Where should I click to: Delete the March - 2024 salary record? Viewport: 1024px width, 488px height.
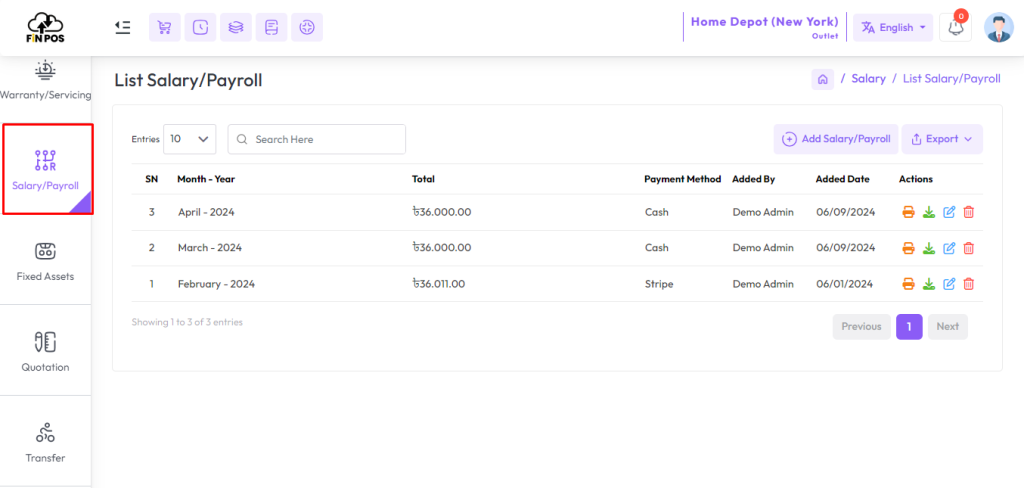click(x=968, y=248)
